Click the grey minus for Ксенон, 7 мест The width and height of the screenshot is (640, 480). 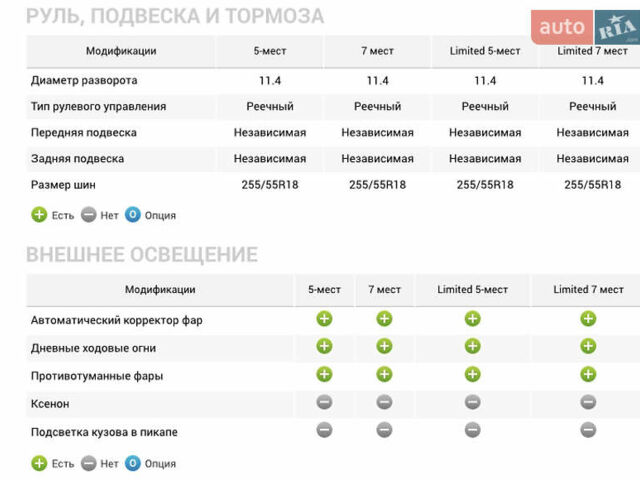(x=384, y=402)
